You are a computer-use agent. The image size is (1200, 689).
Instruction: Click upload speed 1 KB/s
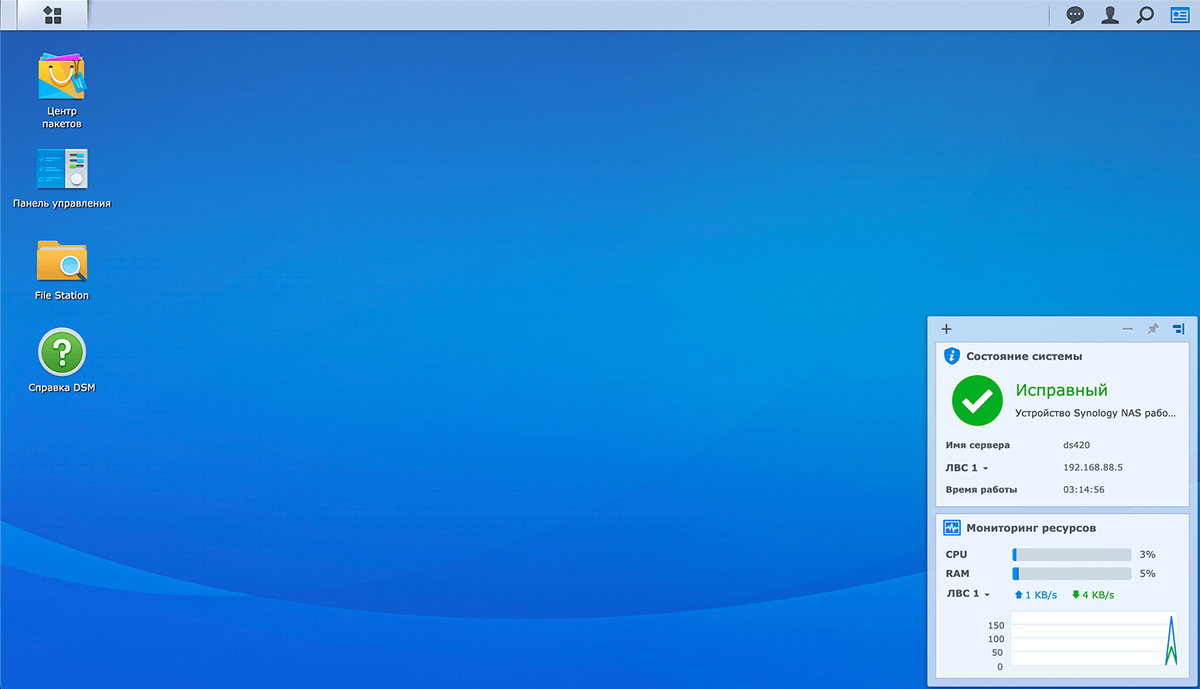click(1036, 595)
